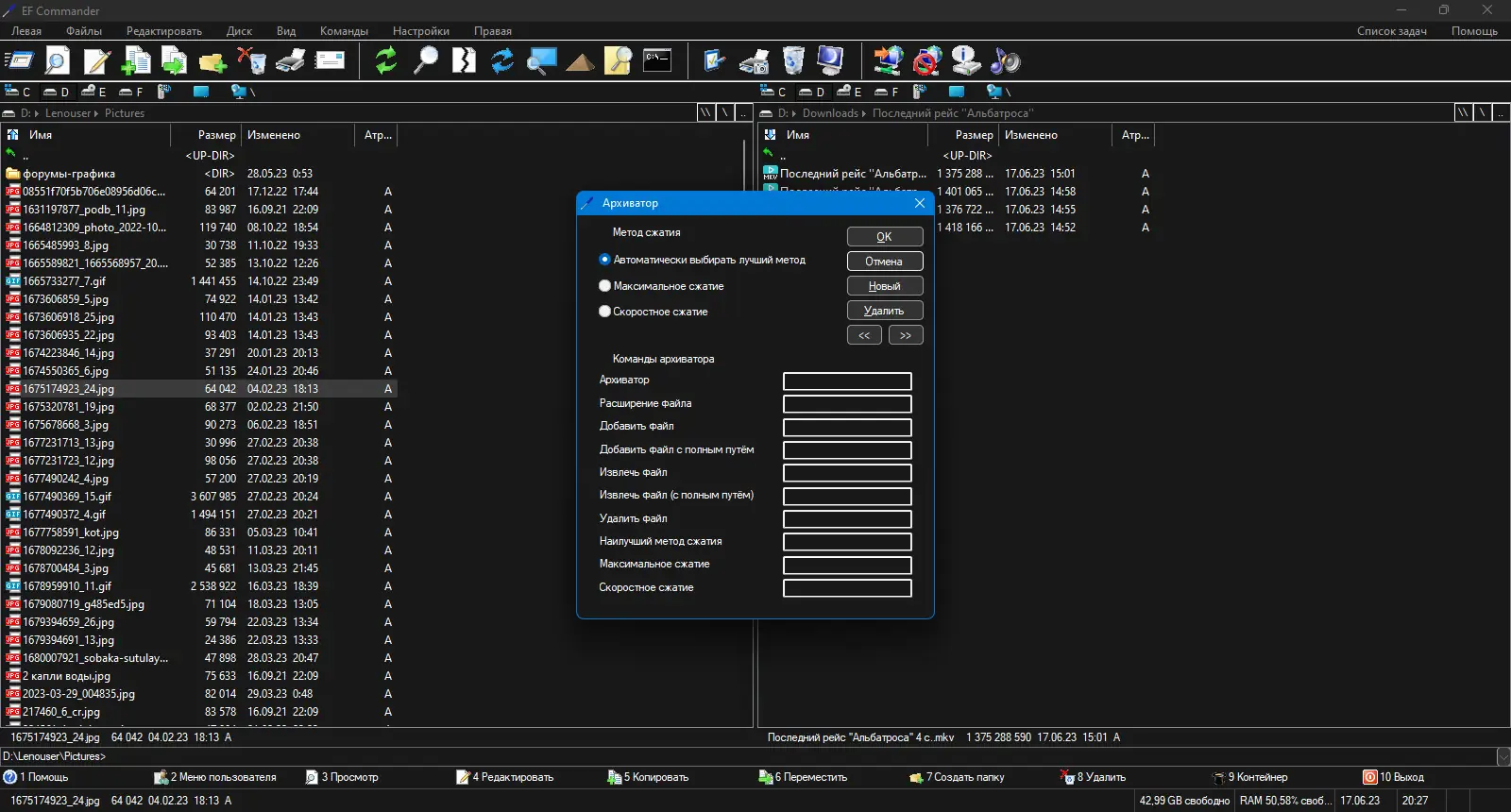
Task: Select drive E in the left panel
Action: tap(93, 92)
